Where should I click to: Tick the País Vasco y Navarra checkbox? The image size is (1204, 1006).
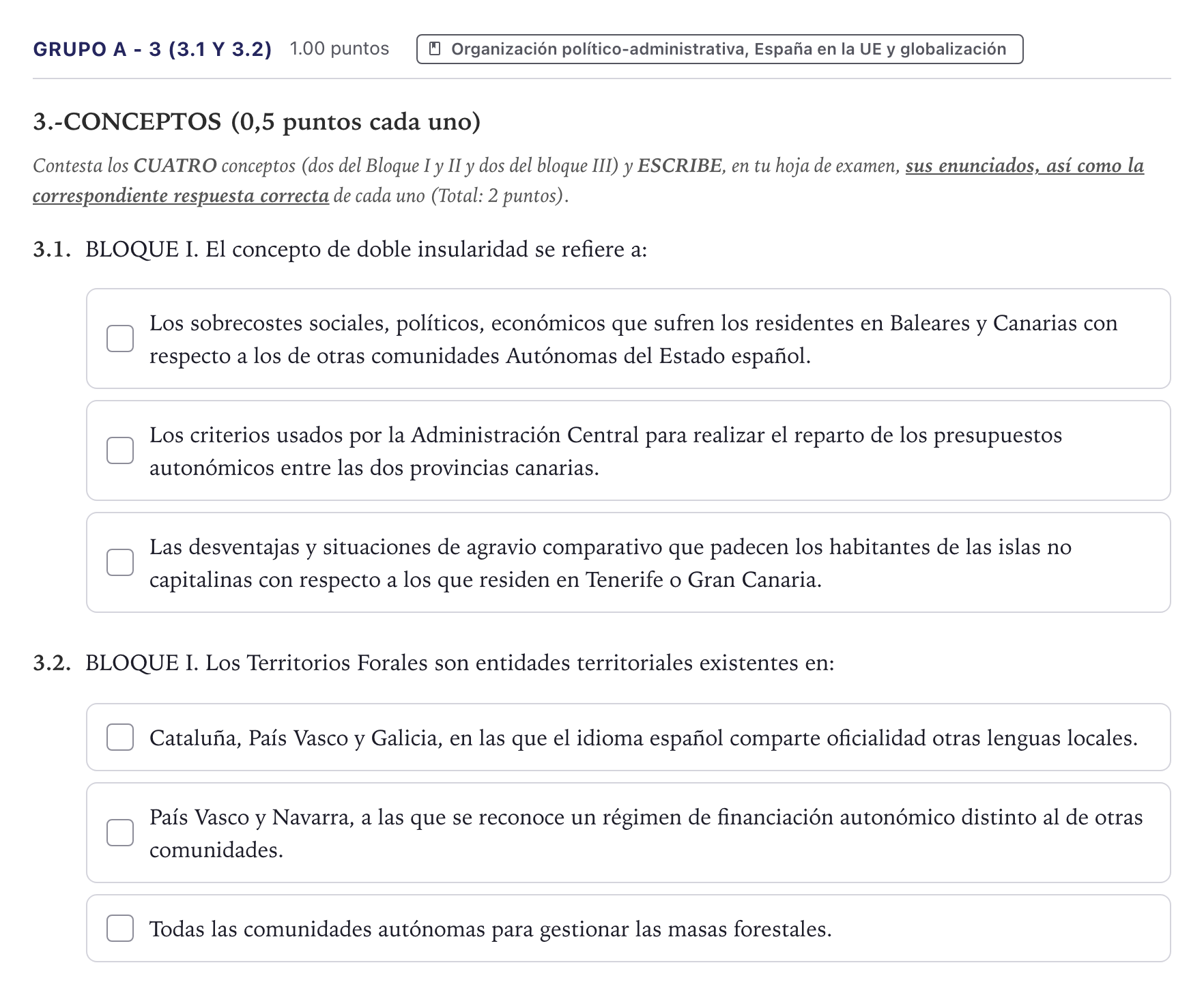[120, 833]
